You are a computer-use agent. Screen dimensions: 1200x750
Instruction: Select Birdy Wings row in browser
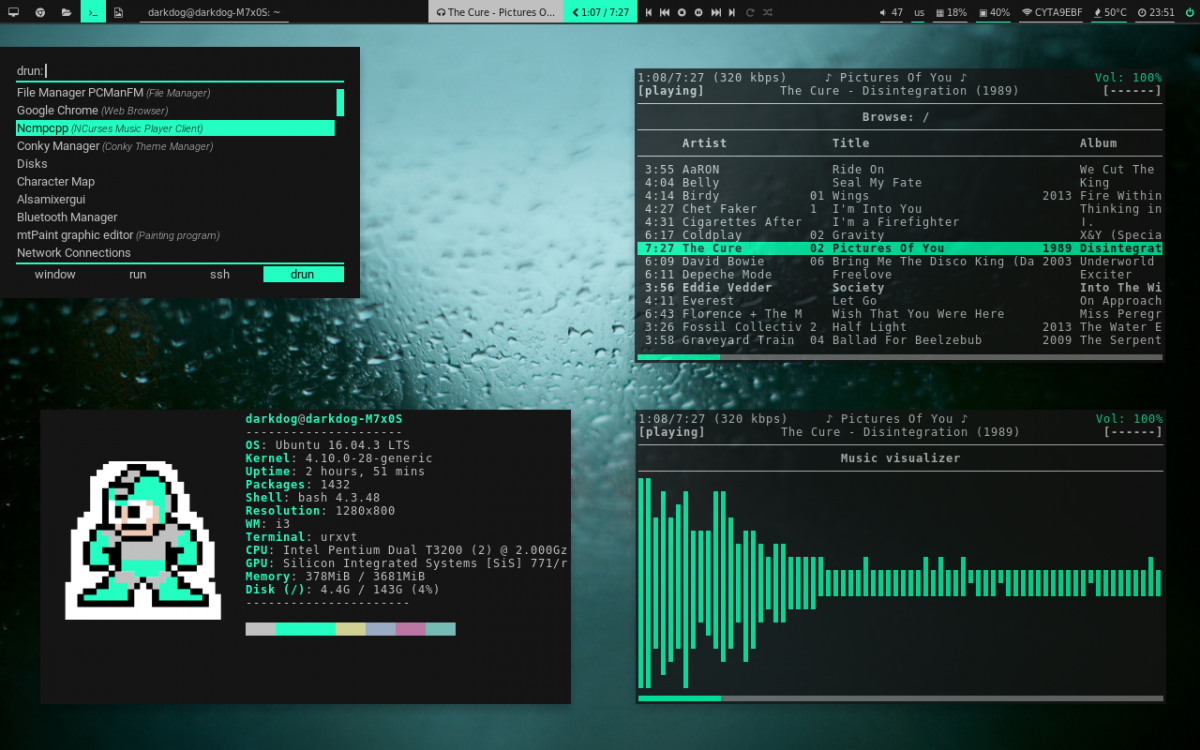[900, 196]
